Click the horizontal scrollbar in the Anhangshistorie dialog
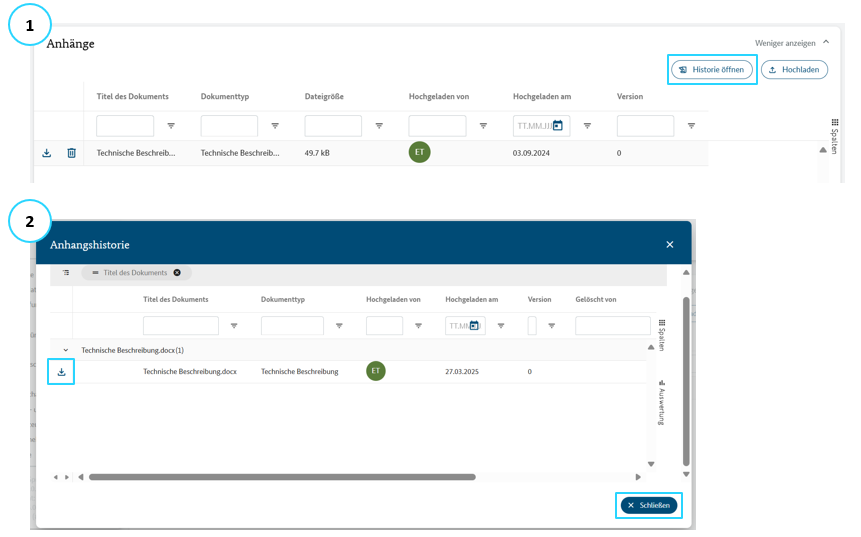This screenshot has width=861, height=537. click(x=281, y=477)
